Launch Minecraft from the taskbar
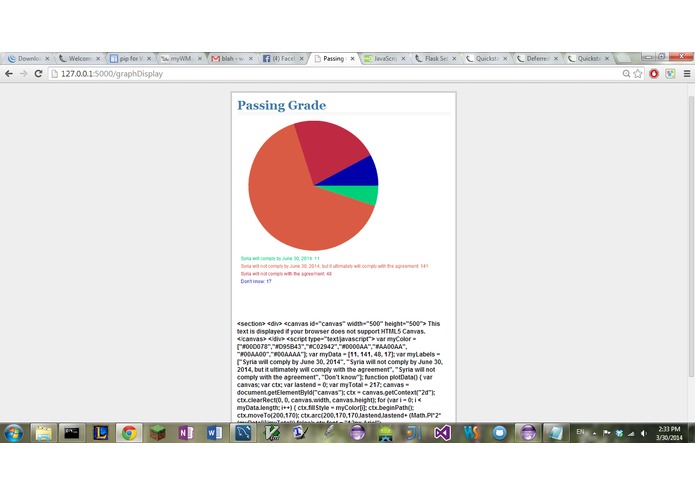This screenshot has width=695, height=494. click(157, 433)
